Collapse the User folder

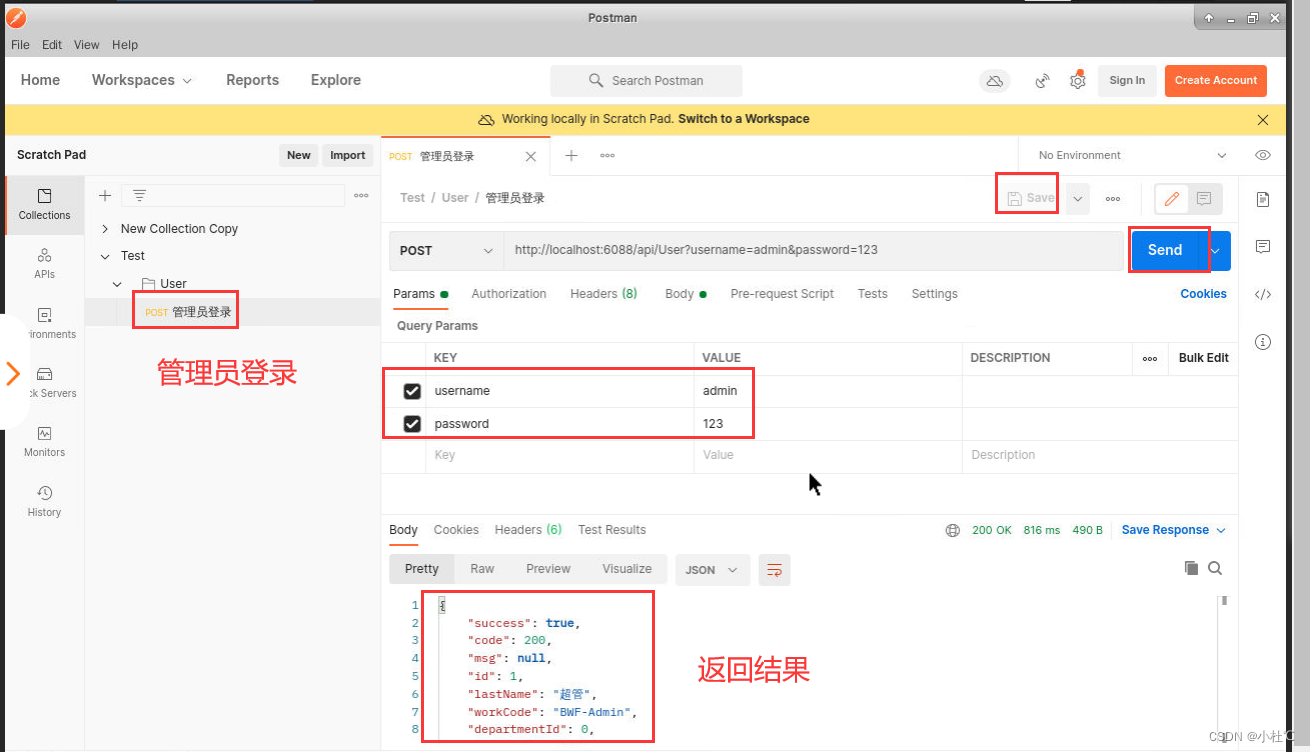tap(117, 284)
